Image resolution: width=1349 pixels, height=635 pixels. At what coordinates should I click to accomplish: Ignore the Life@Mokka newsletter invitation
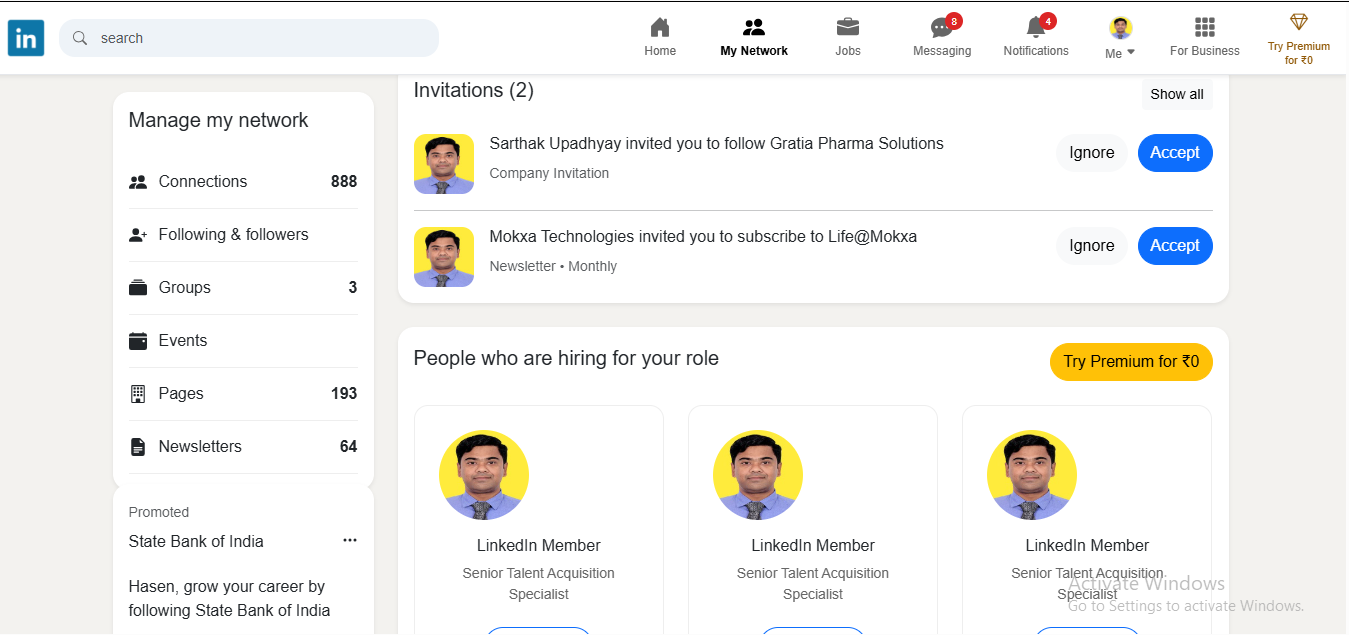[1092, 246]
